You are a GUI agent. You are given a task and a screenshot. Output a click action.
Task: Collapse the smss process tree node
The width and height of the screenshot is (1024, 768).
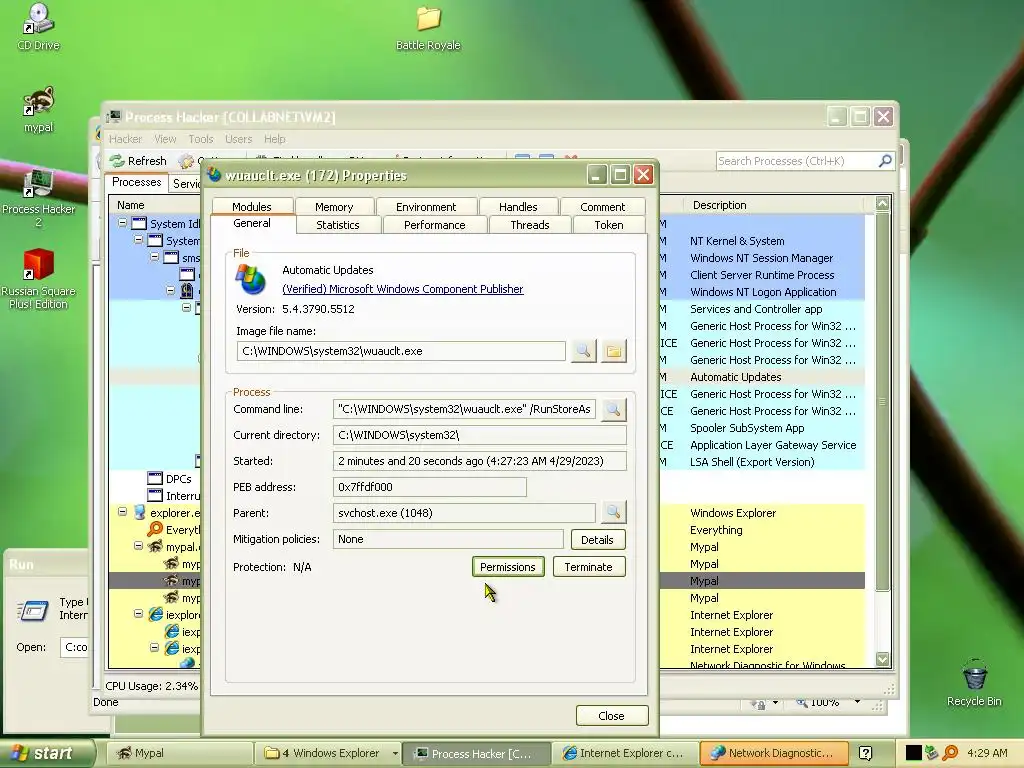[x=155, y=257]
